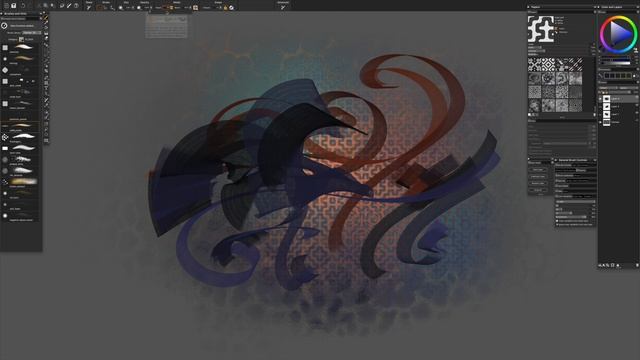Select the glowing golden wide brush variant

(23, 181)
